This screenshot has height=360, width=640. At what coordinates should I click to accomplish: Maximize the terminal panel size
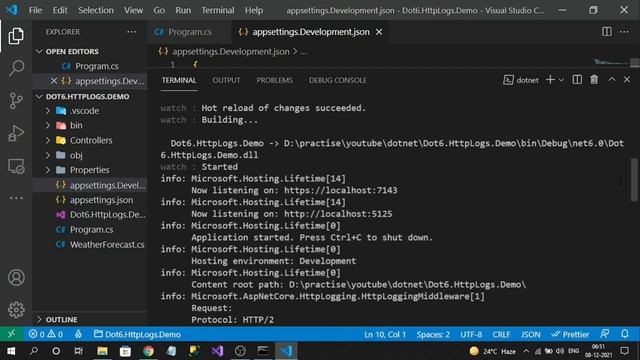coord(611,80)
